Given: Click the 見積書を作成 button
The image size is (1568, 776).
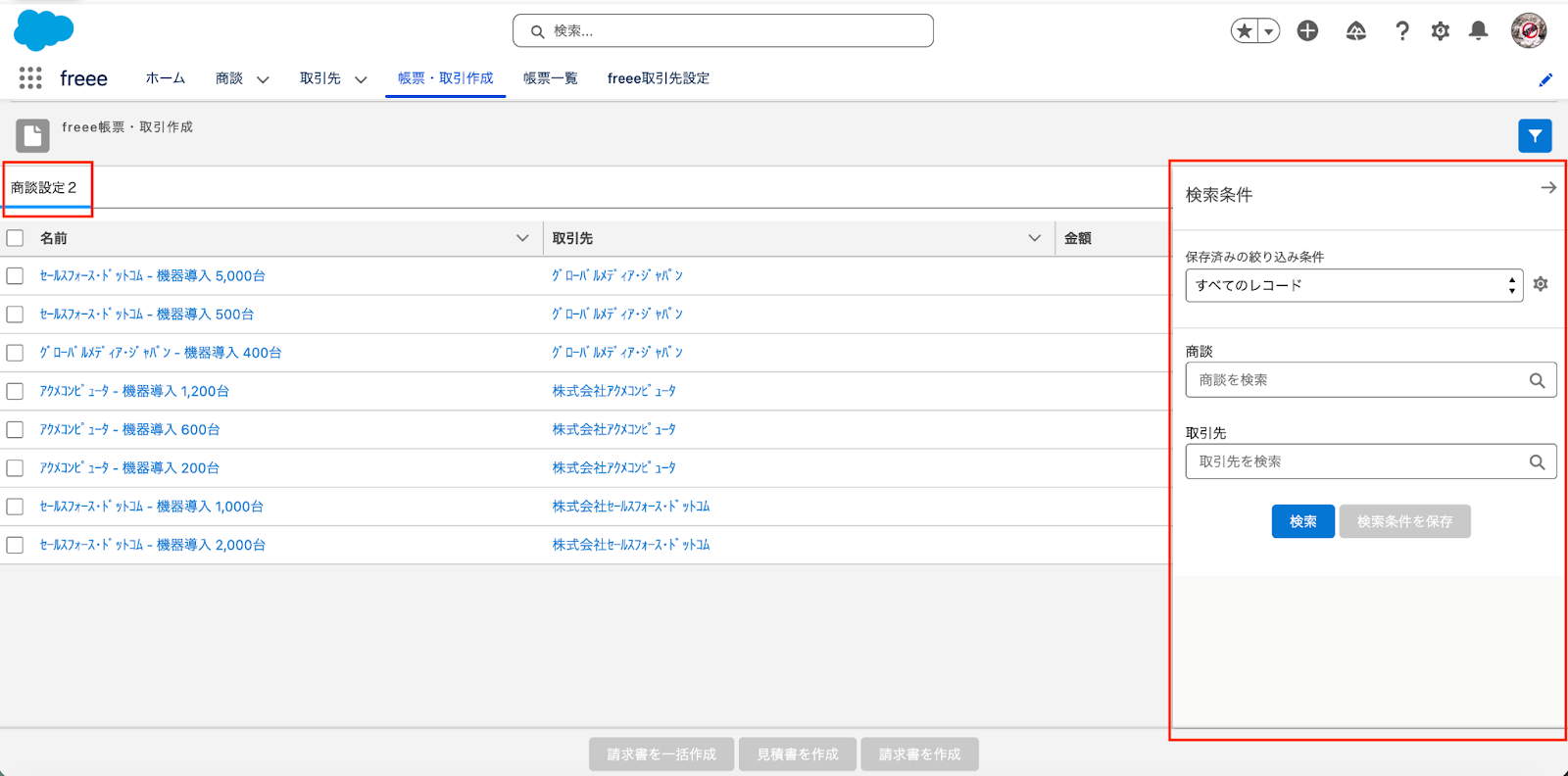Looking at the screenshot, I should (798, 754).
